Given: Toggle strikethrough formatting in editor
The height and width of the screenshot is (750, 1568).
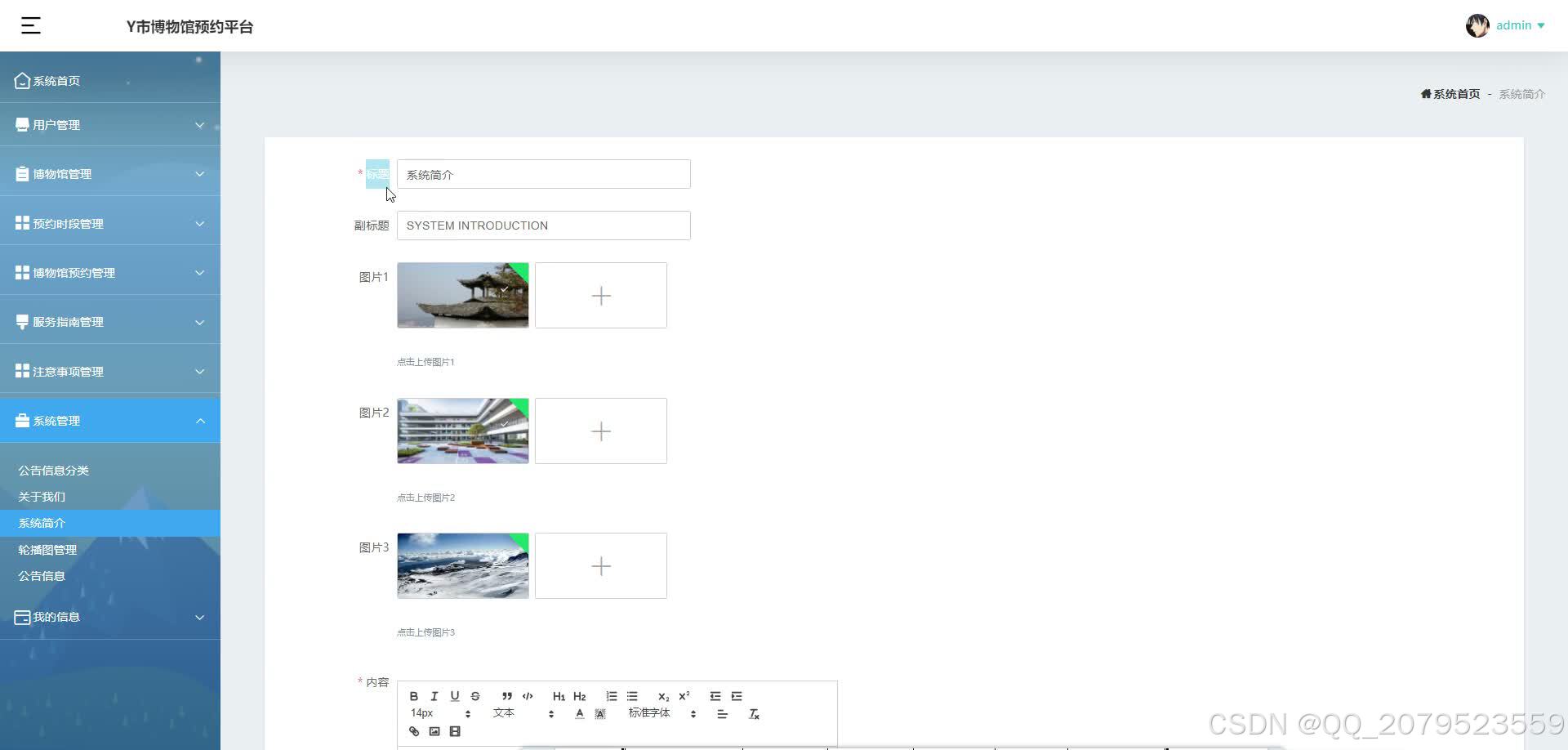Looking at the screenshot, I should click(475, 696).
